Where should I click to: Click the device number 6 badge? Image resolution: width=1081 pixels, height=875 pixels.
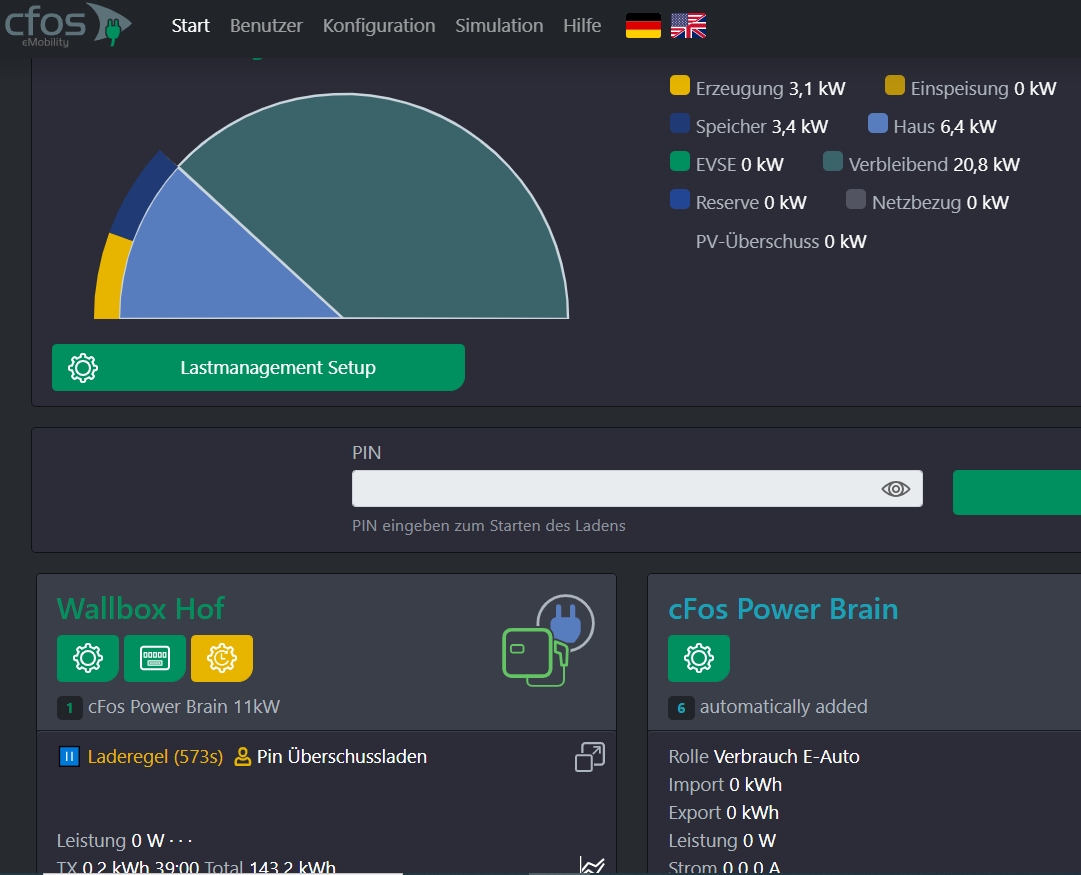point(681,707)
